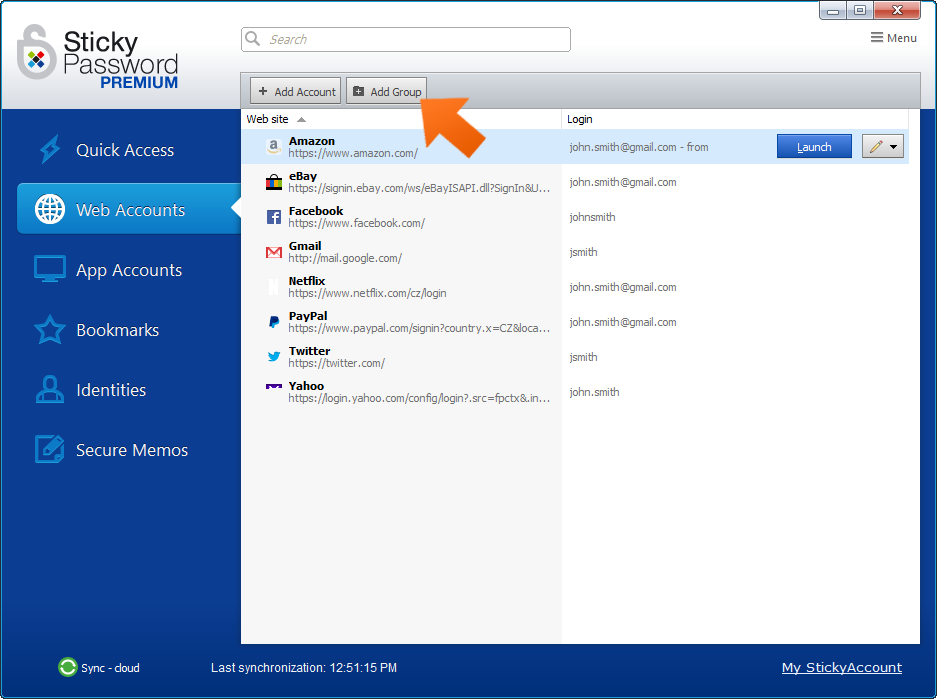
Task: Click the Web Accounts globe icon
Action: [x=50, y=209]
